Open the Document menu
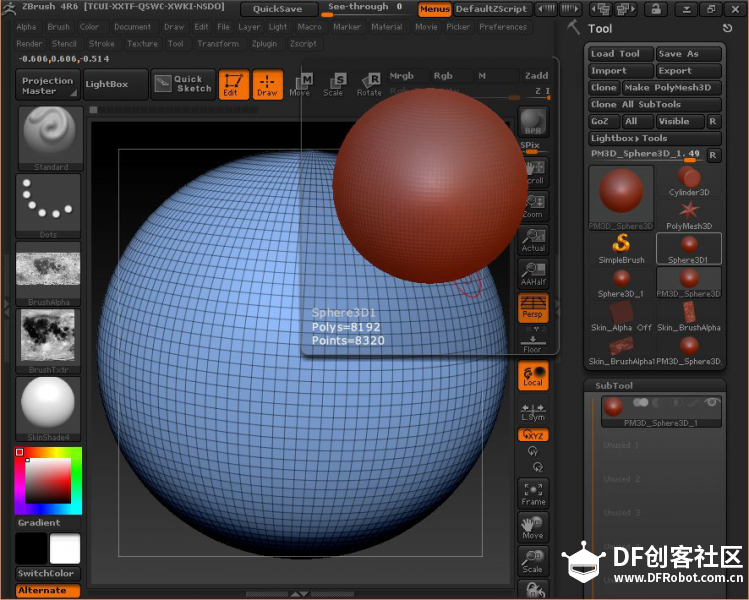The height and width of the screenshot is (600, 749). pyautogui.click(x=132, y=27)
